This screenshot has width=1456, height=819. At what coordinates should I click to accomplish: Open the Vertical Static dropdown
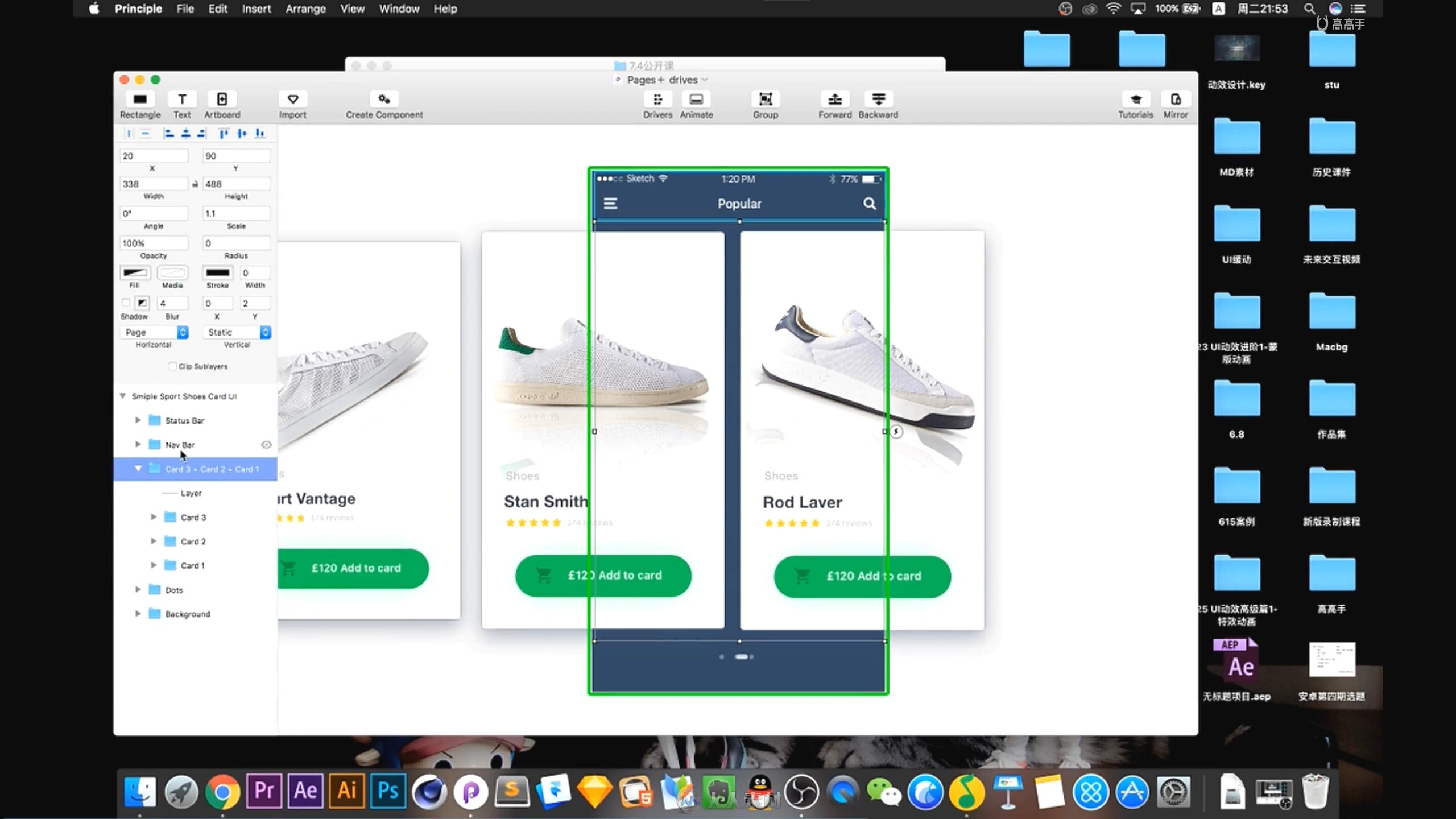pyautogui.click(x=237, y=332)
